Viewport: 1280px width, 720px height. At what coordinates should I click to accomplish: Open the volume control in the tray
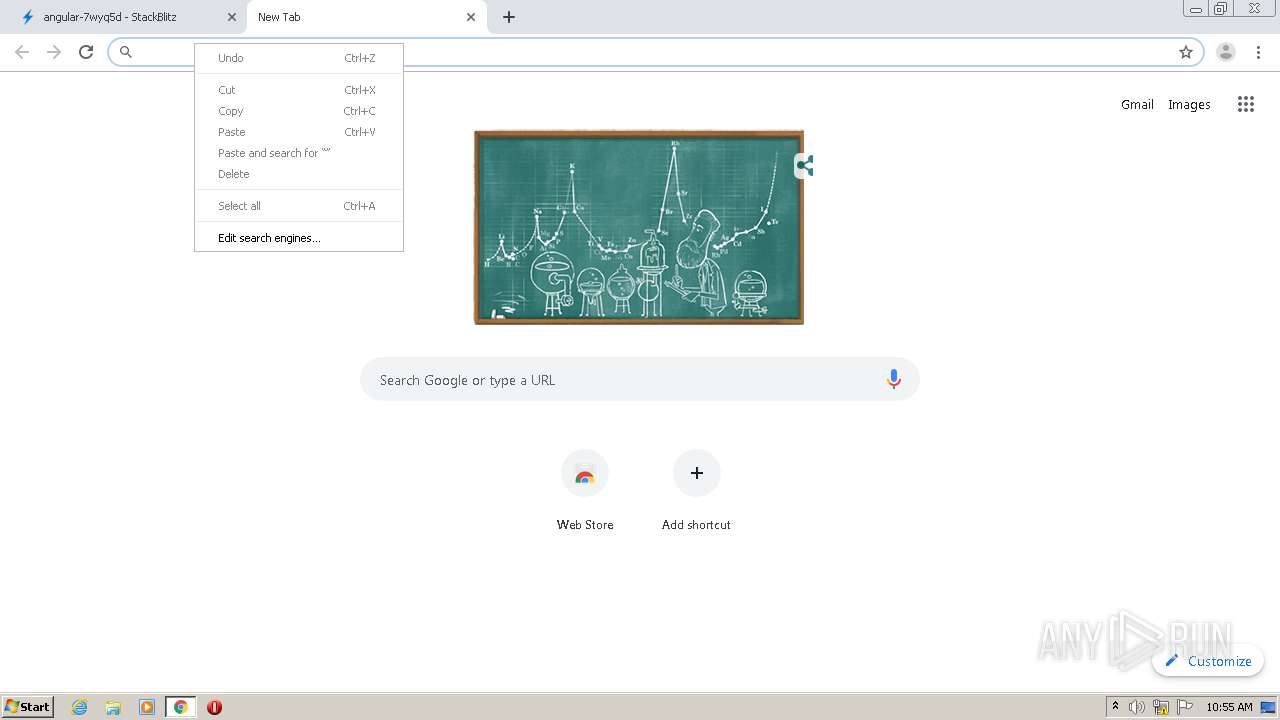pos(1137,707)
